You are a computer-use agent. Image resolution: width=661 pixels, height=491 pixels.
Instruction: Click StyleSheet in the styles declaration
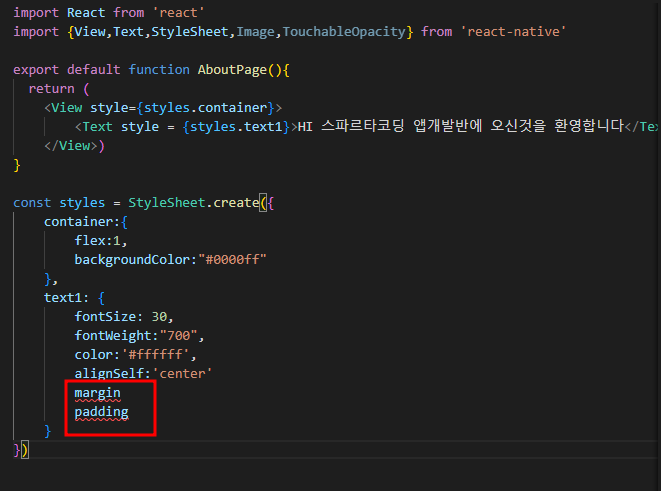click(x=167, y=203)
